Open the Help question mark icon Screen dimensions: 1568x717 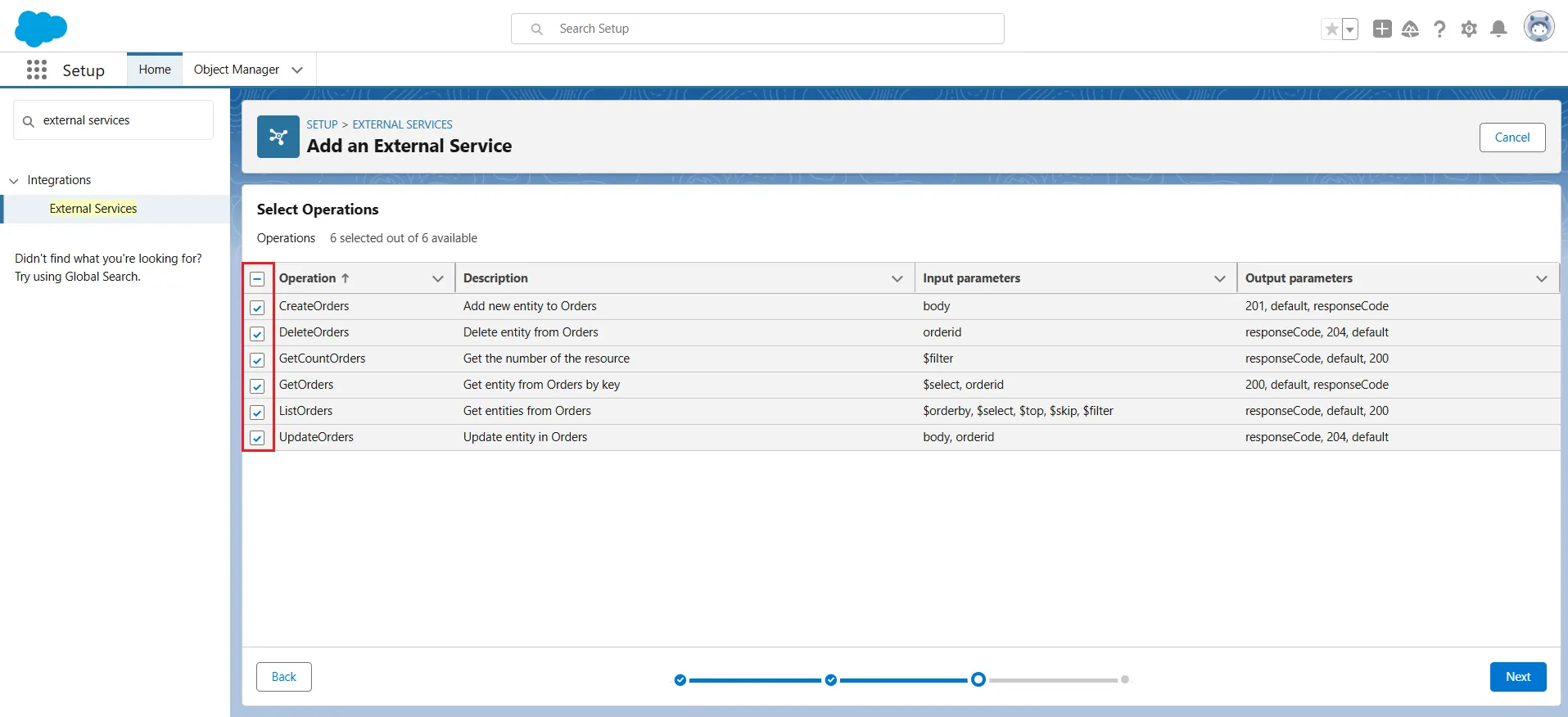1439,29
